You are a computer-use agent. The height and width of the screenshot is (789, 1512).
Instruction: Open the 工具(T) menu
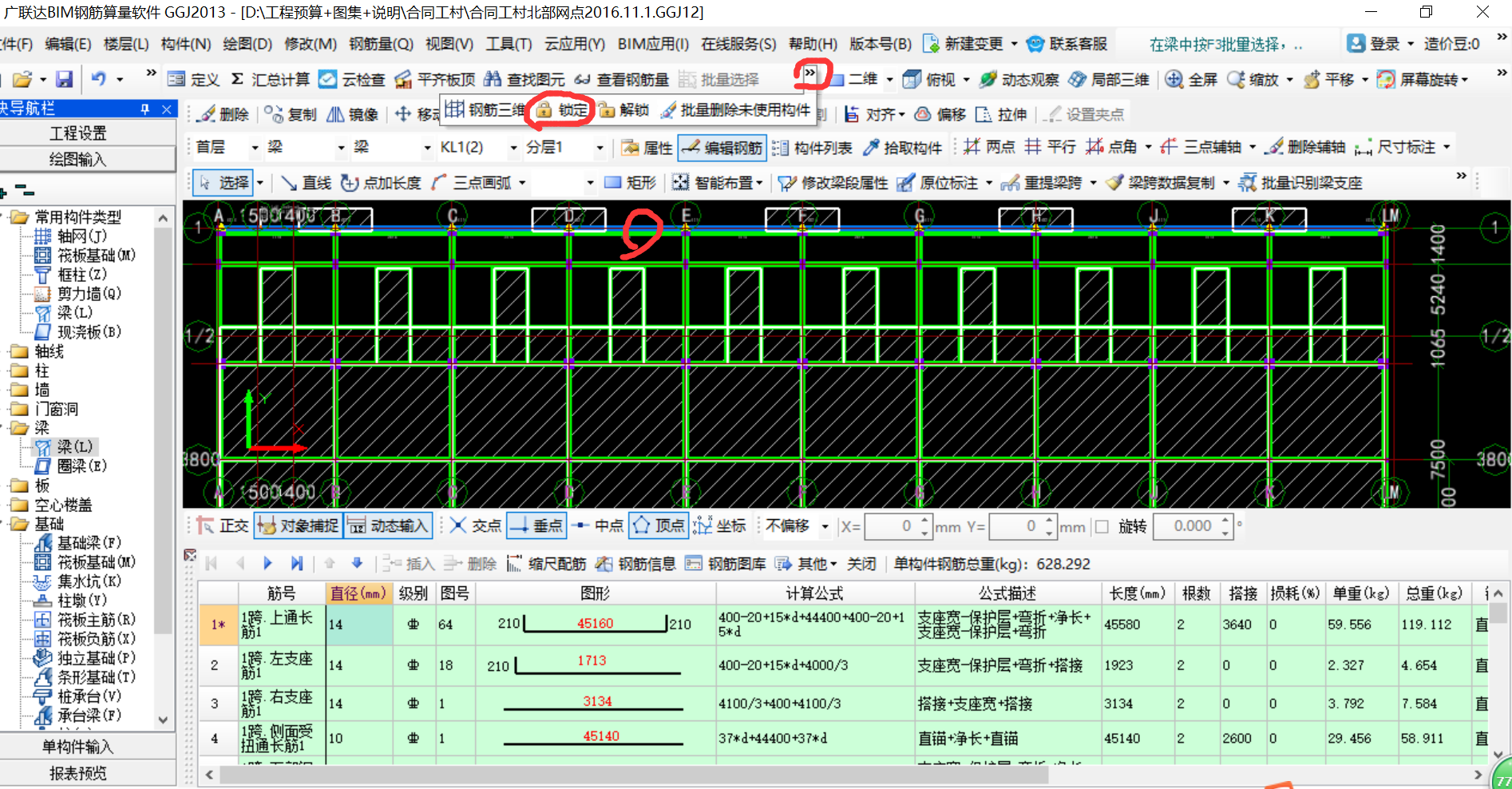509,44
